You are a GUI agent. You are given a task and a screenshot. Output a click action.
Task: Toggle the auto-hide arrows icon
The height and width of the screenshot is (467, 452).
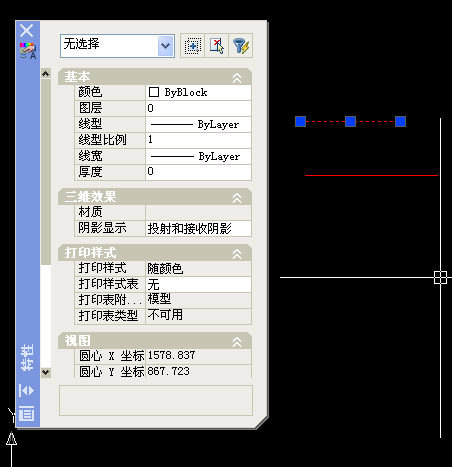pyautogui.click(x=26, y=390)
